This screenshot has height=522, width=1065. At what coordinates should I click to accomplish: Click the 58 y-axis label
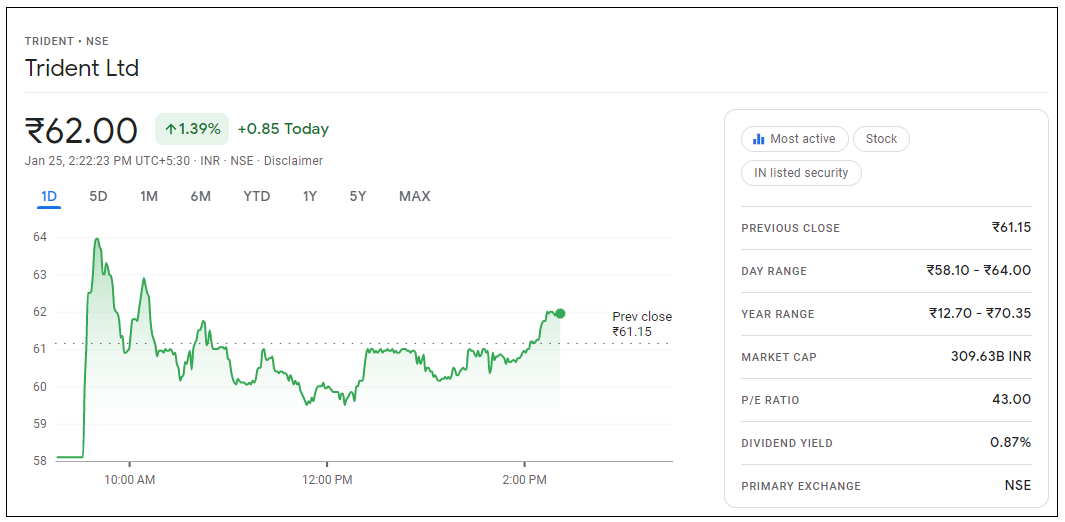pos(39,461)
